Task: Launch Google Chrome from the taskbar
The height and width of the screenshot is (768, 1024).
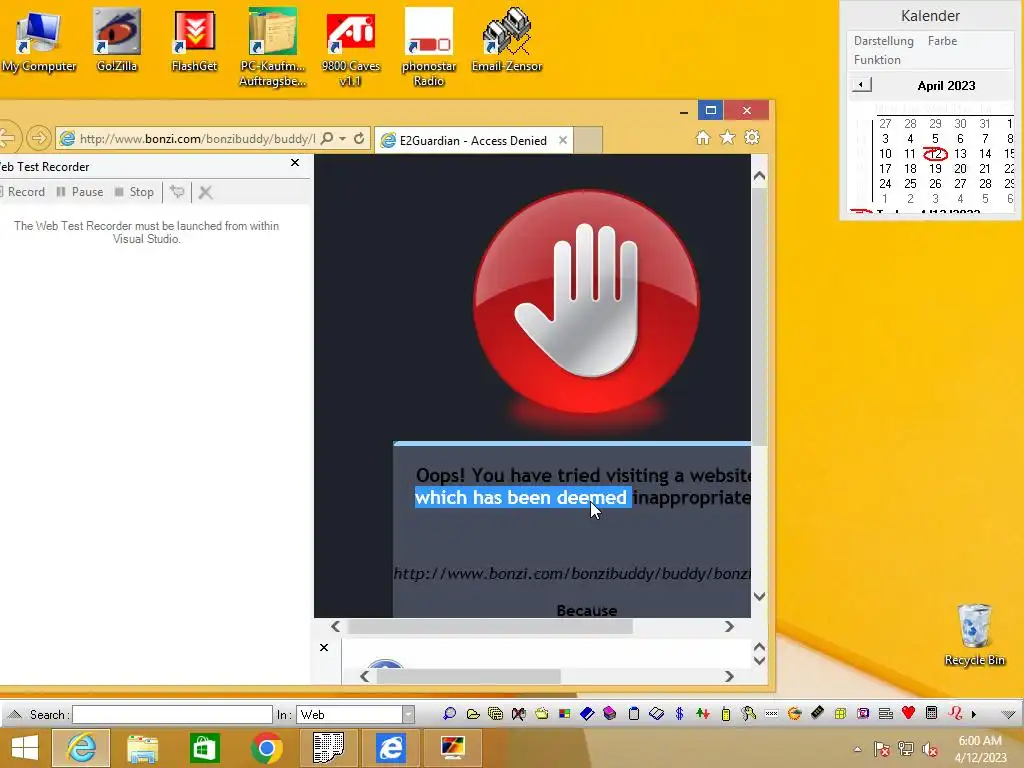Action: coord(266,748)
